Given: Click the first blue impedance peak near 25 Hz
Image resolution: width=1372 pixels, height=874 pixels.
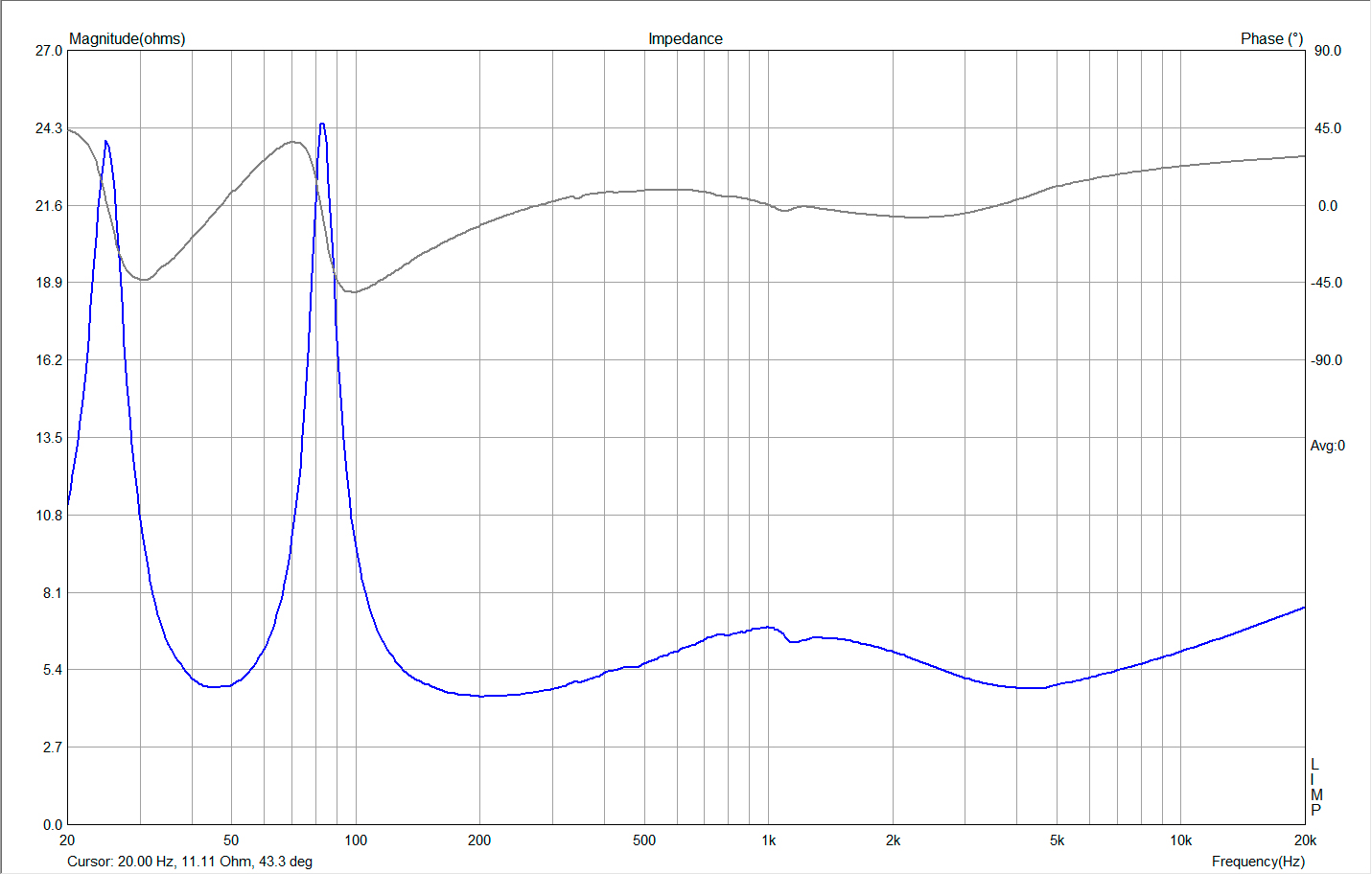Looking at the screenshot, I should click(106, 143).
